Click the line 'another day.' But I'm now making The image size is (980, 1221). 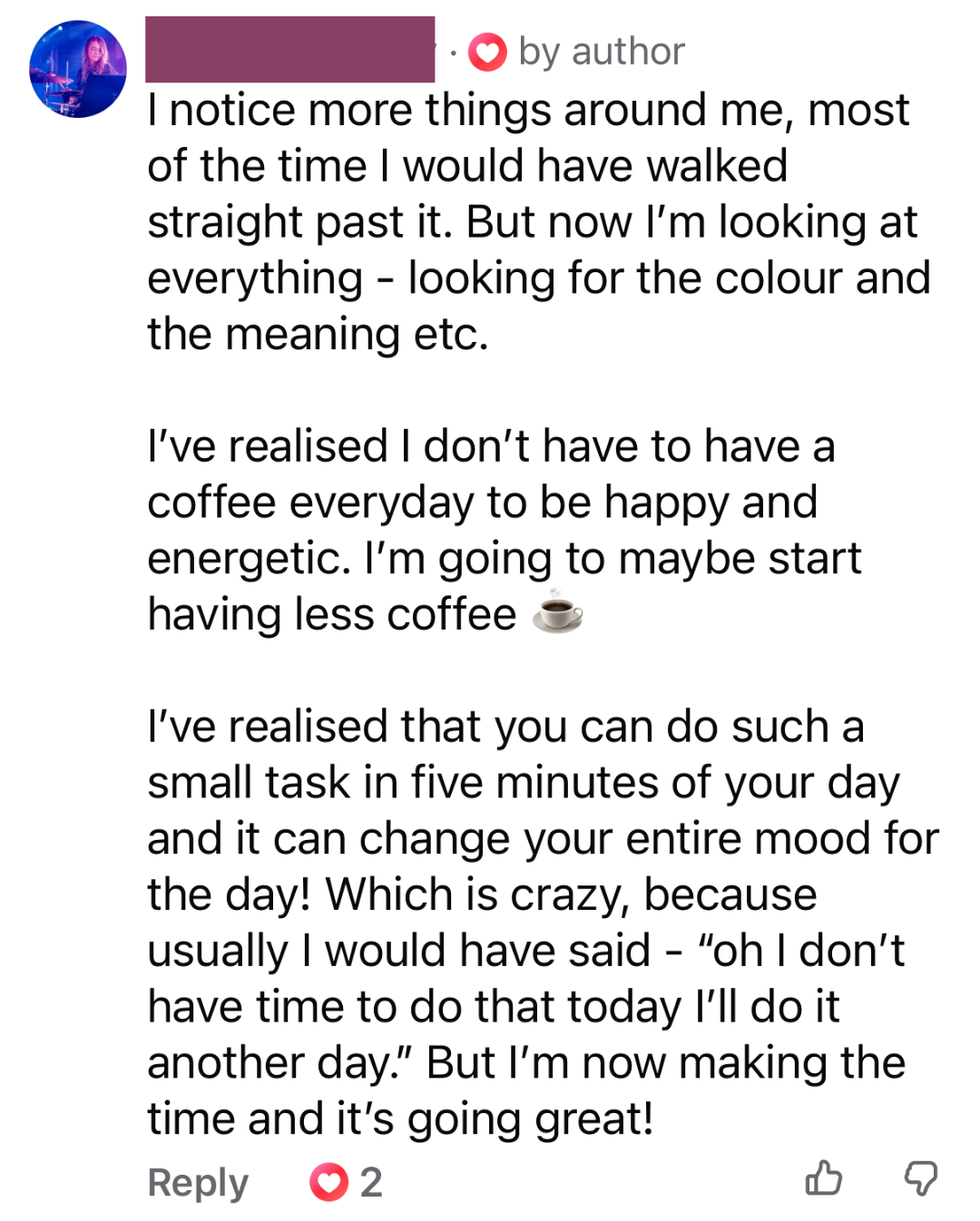pos(526,1063)
